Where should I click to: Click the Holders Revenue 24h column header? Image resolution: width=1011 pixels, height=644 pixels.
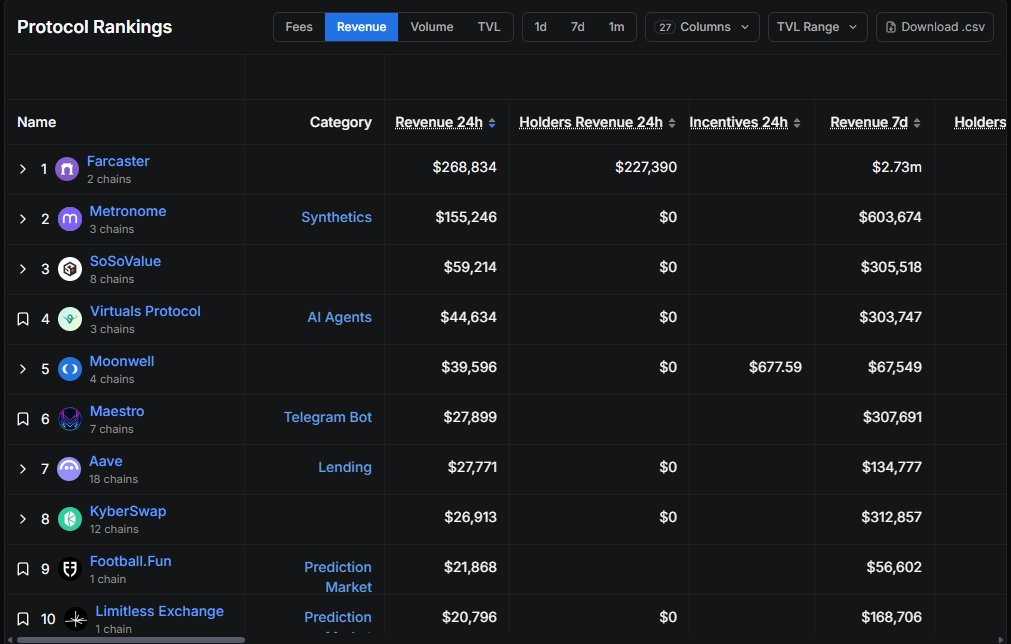tap(591, 122)
